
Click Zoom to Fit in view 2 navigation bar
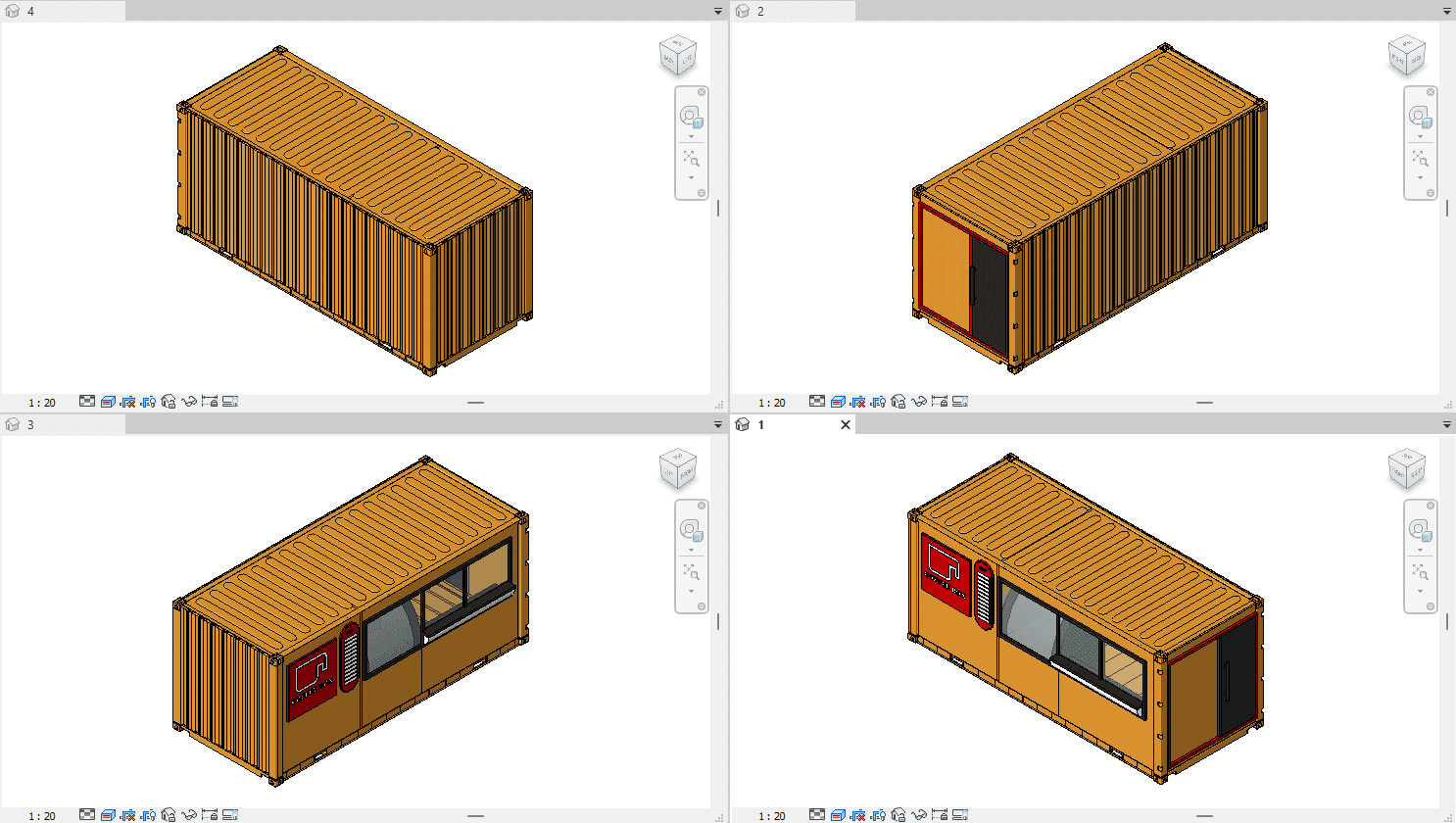(x=1420, y=159)
